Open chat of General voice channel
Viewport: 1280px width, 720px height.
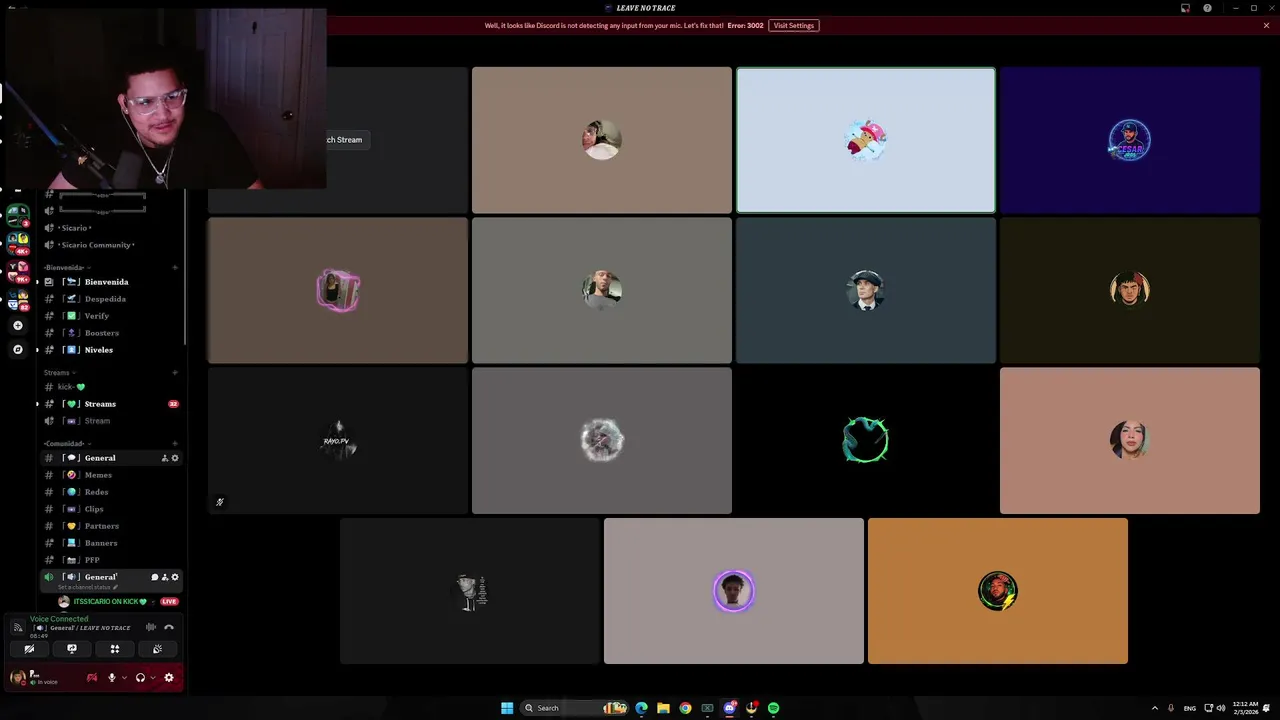pos(155,577)
